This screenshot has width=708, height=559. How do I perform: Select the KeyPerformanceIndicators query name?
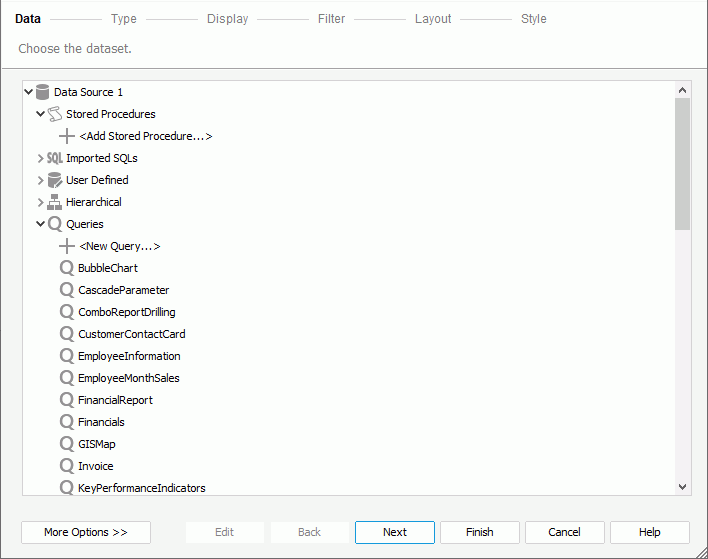pyautogui.click(x=142, y=488)
